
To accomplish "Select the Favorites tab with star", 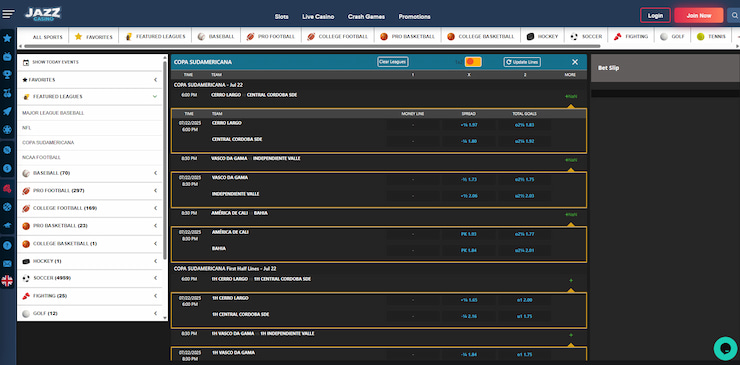I will pyautogui.click(x=93, y=36).
